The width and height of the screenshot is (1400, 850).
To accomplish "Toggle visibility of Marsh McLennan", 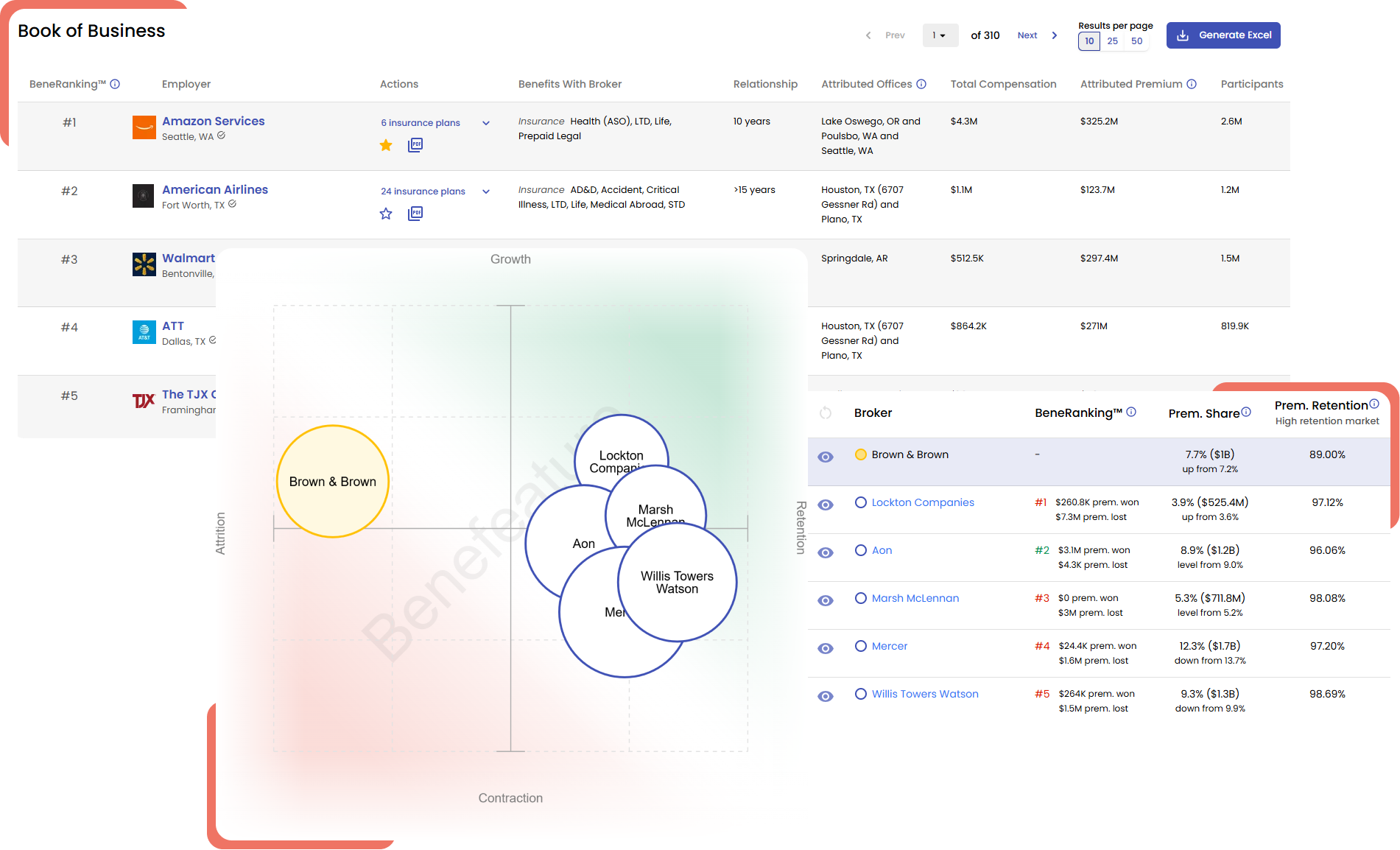I will (826, 600).
